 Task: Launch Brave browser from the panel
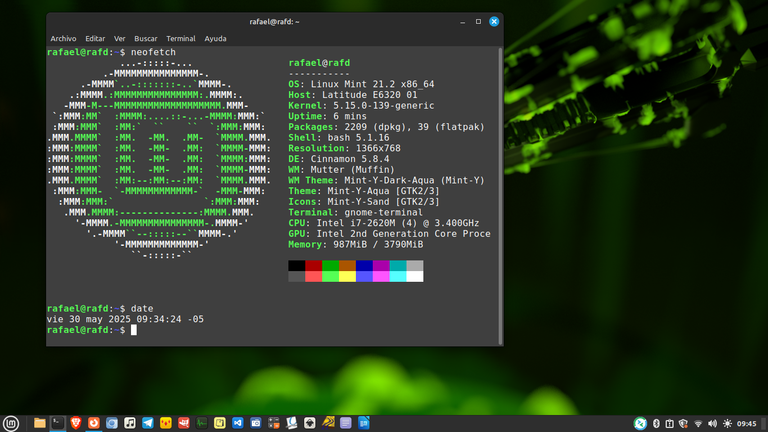75,423
